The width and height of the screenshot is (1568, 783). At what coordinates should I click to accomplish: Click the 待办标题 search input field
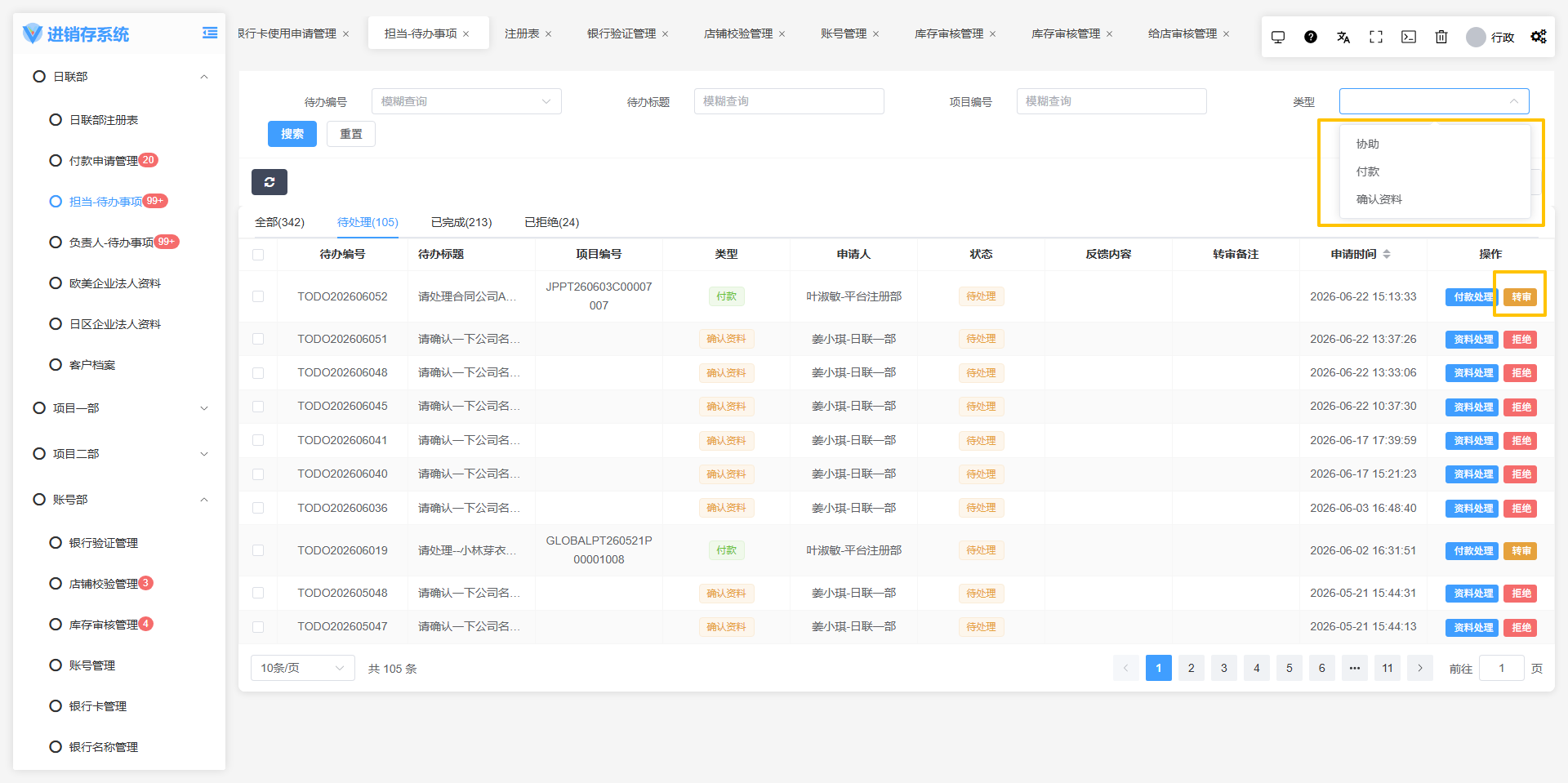point(789,101)
